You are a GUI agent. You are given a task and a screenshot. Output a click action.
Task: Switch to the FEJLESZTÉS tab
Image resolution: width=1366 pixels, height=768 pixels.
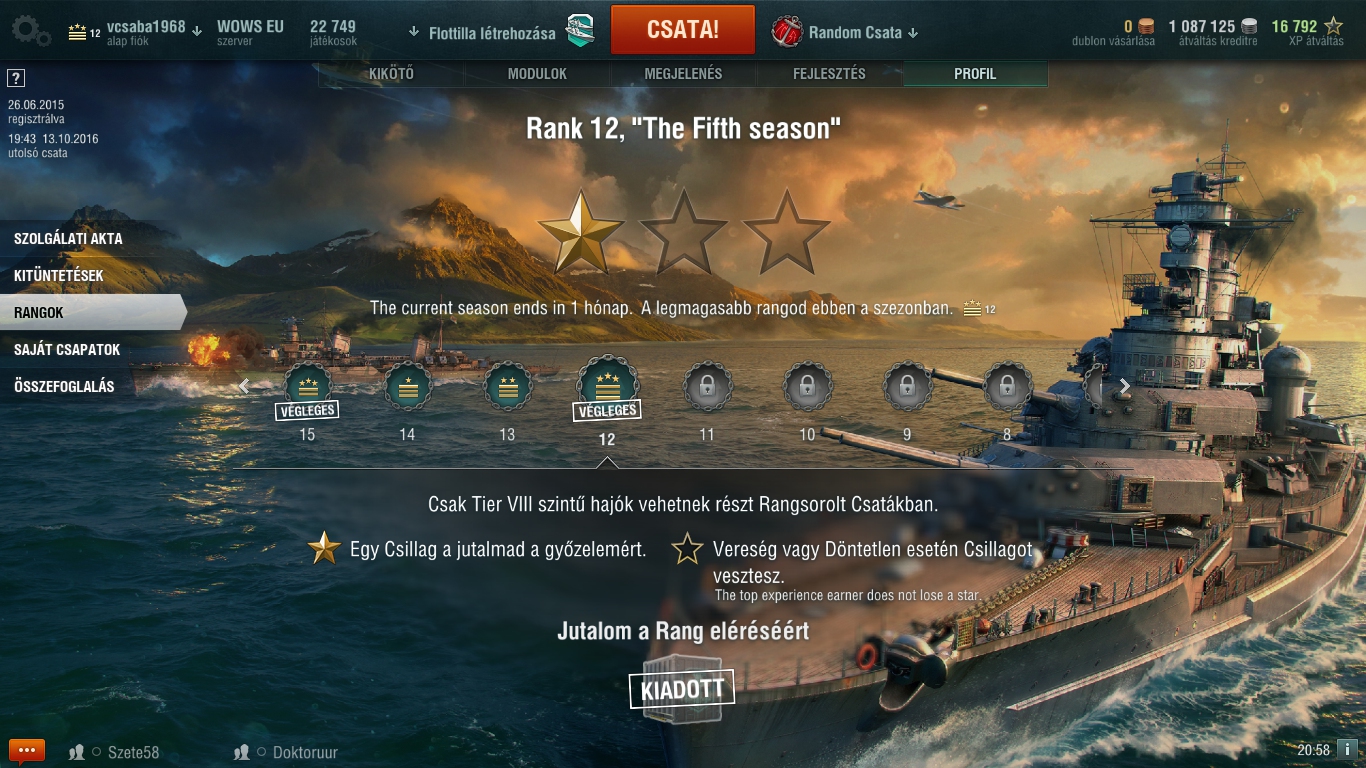click(x=829, y=74)
